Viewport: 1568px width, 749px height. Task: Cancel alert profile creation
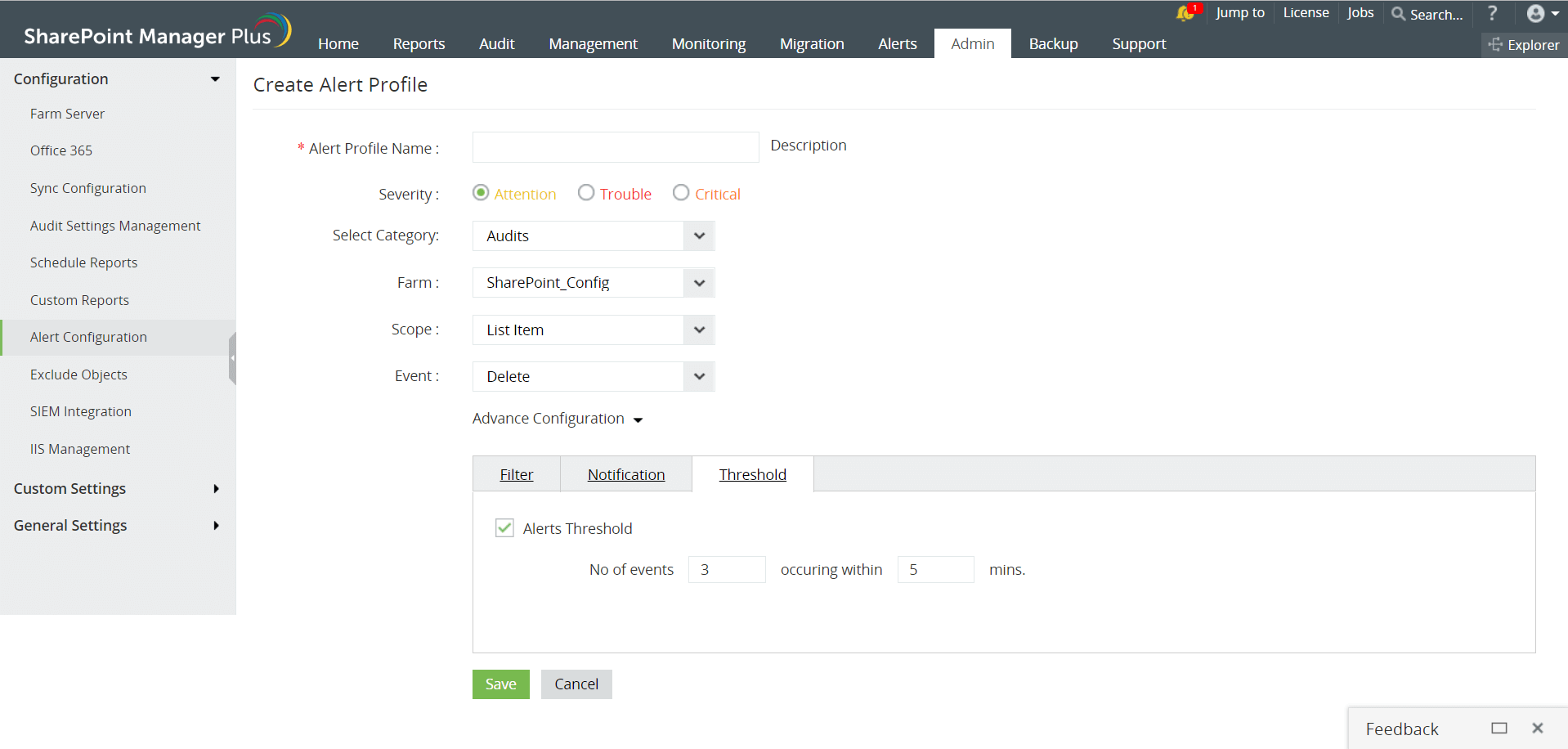(x=576, y=684)
